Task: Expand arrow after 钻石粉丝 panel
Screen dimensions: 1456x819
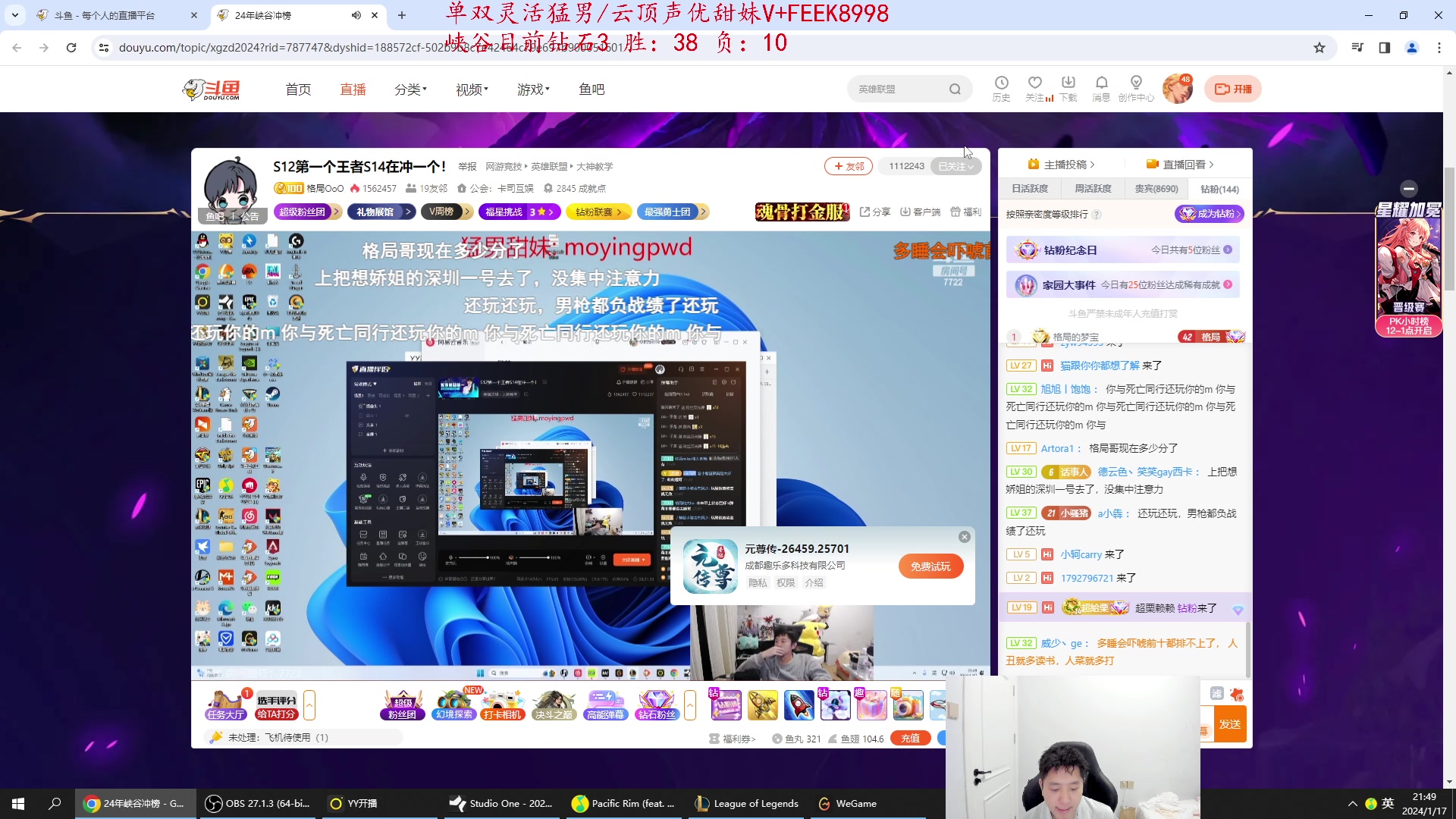Action: [689, 705]
